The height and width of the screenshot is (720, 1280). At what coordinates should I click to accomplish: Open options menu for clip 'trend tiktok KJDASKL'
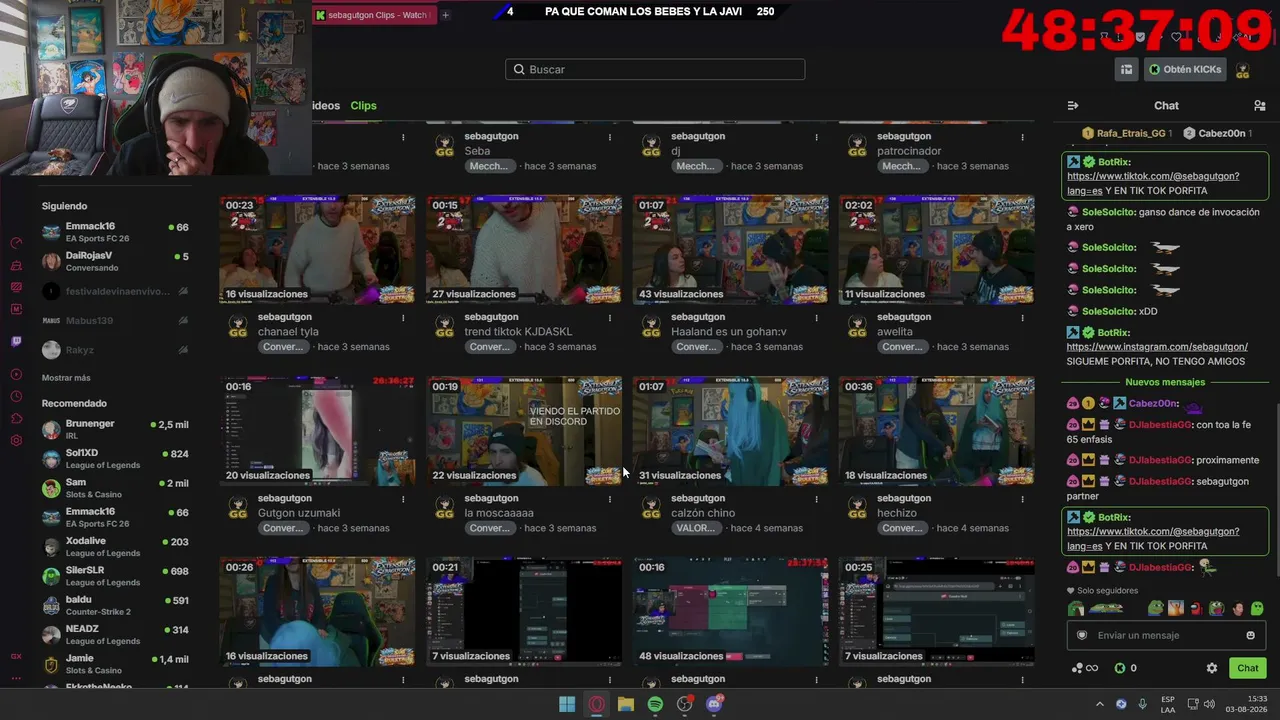tap(610, 318)
